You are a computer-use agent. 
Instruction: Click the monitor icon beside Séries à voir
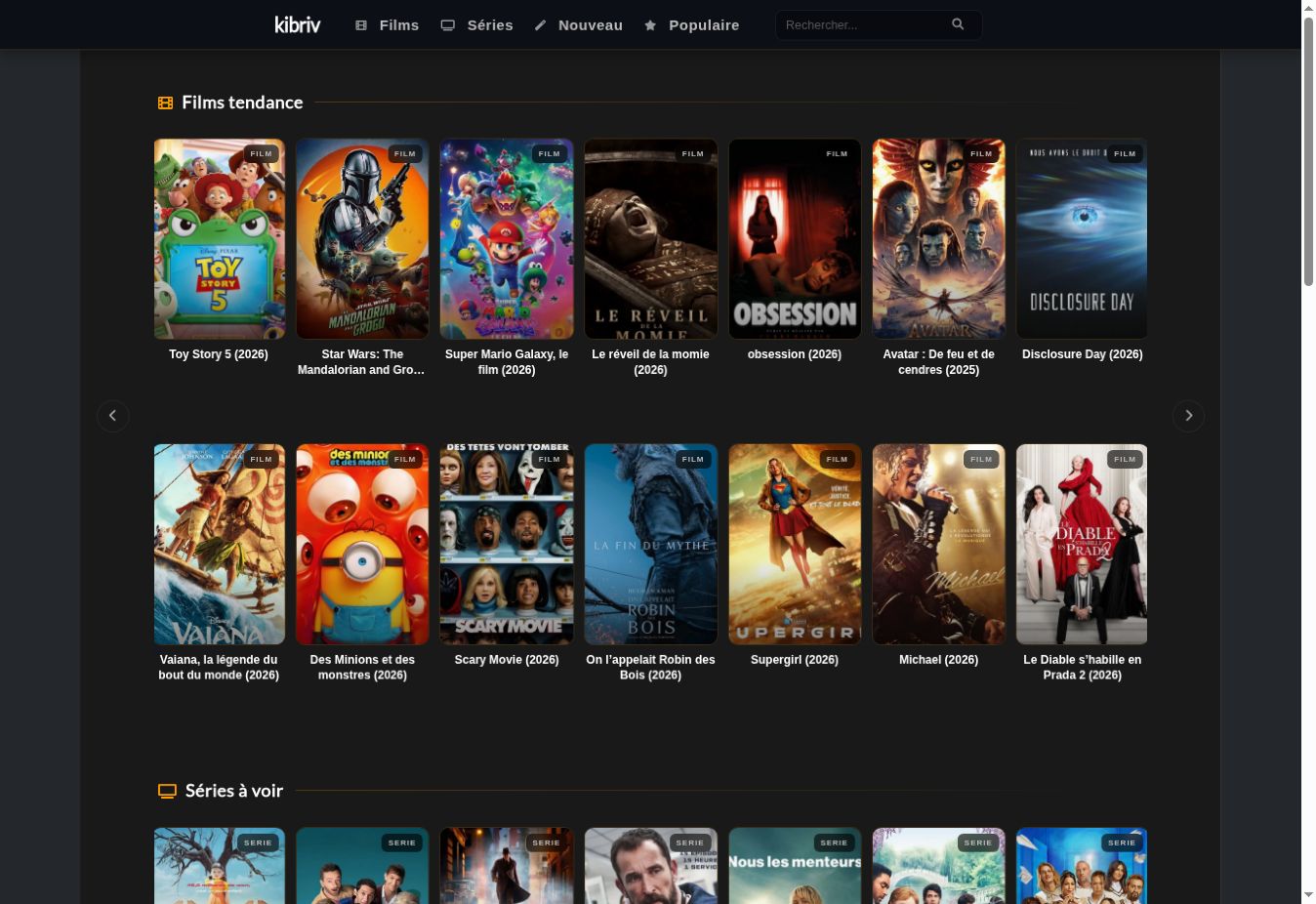click(x=167, y=791)
